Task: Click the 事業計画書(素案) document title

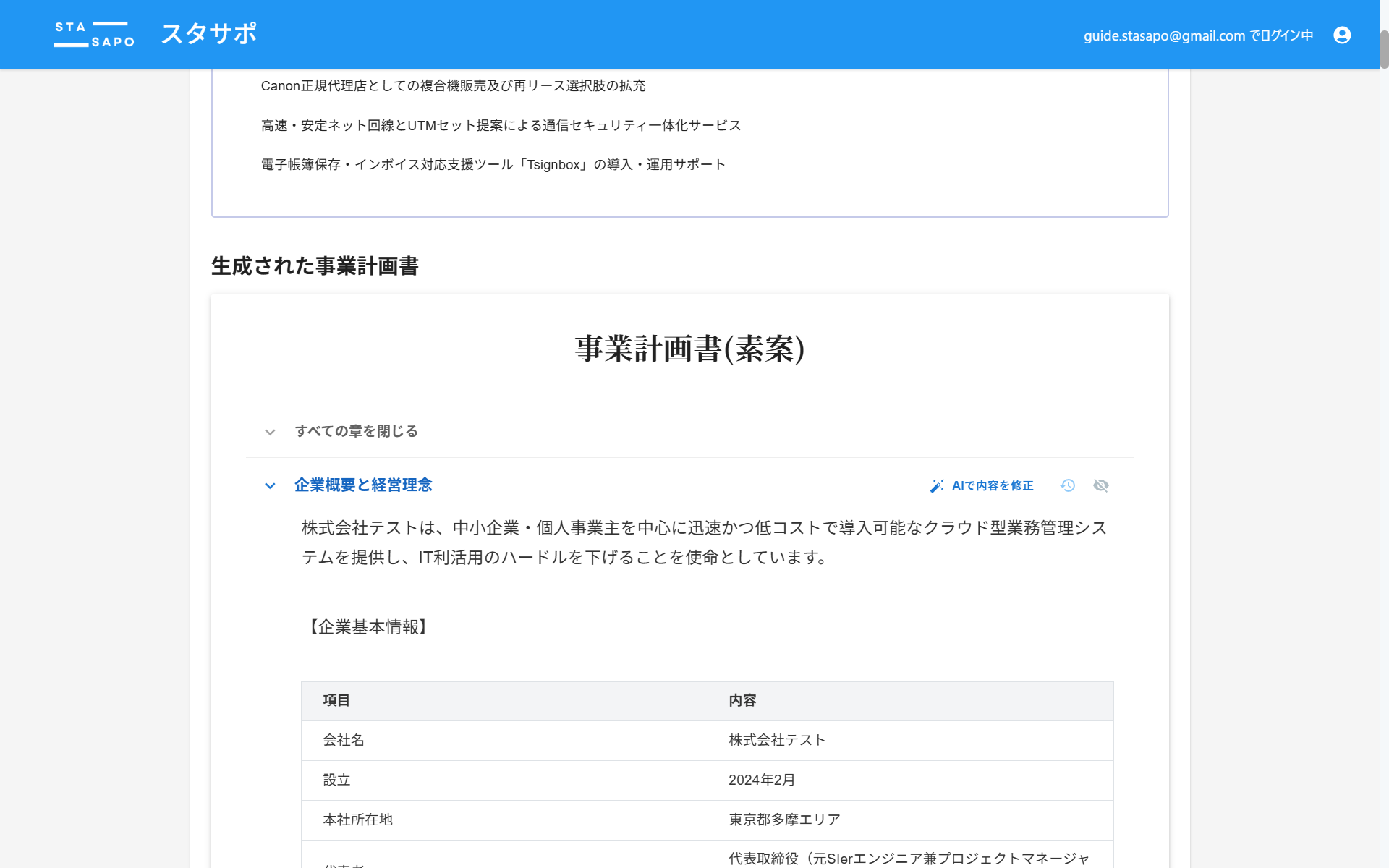Action: tap(689, 349)
